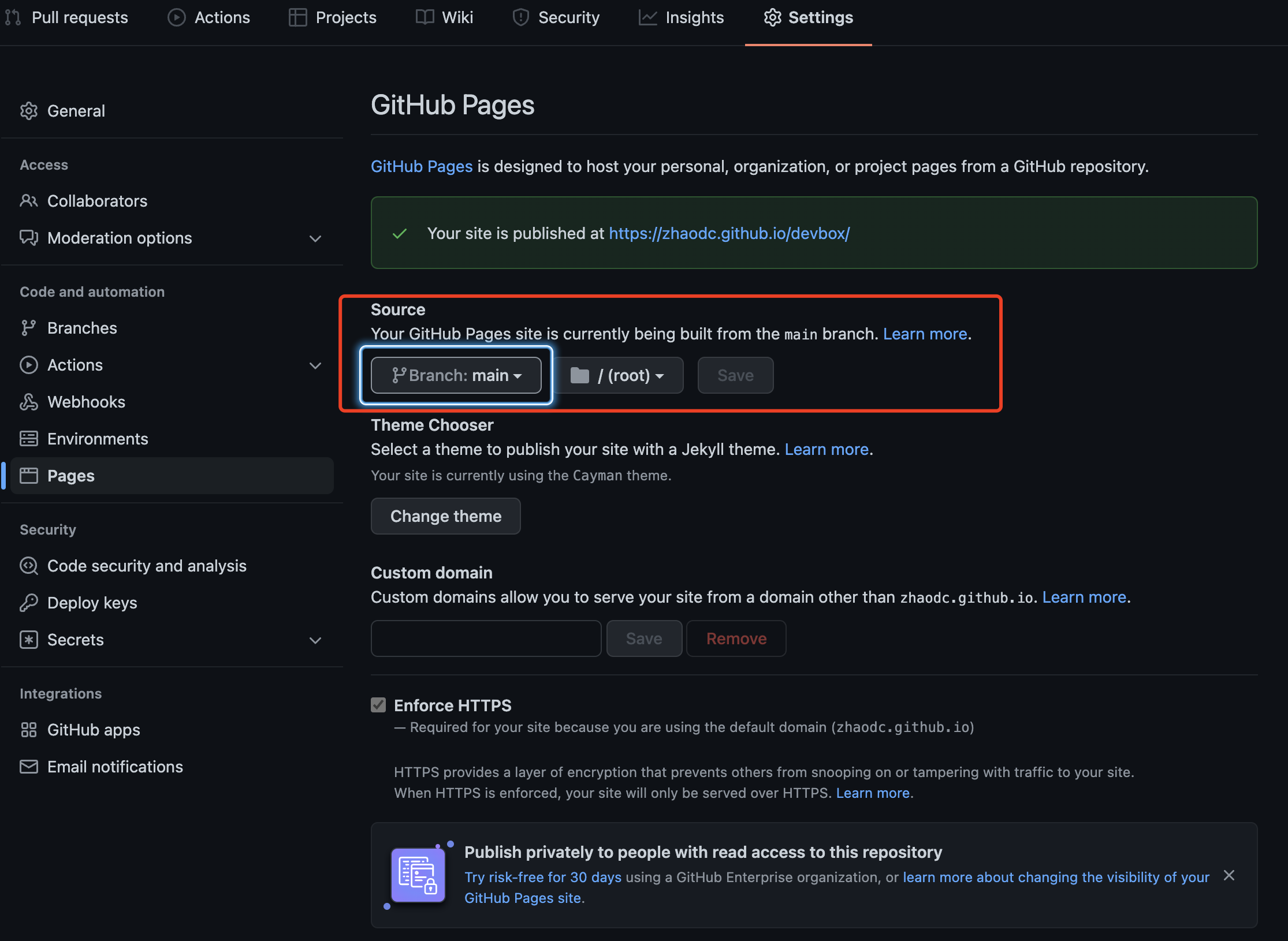Click the Collaborators people icon
This screenshot has width=1288, height=941.
[x=29, y=201]
